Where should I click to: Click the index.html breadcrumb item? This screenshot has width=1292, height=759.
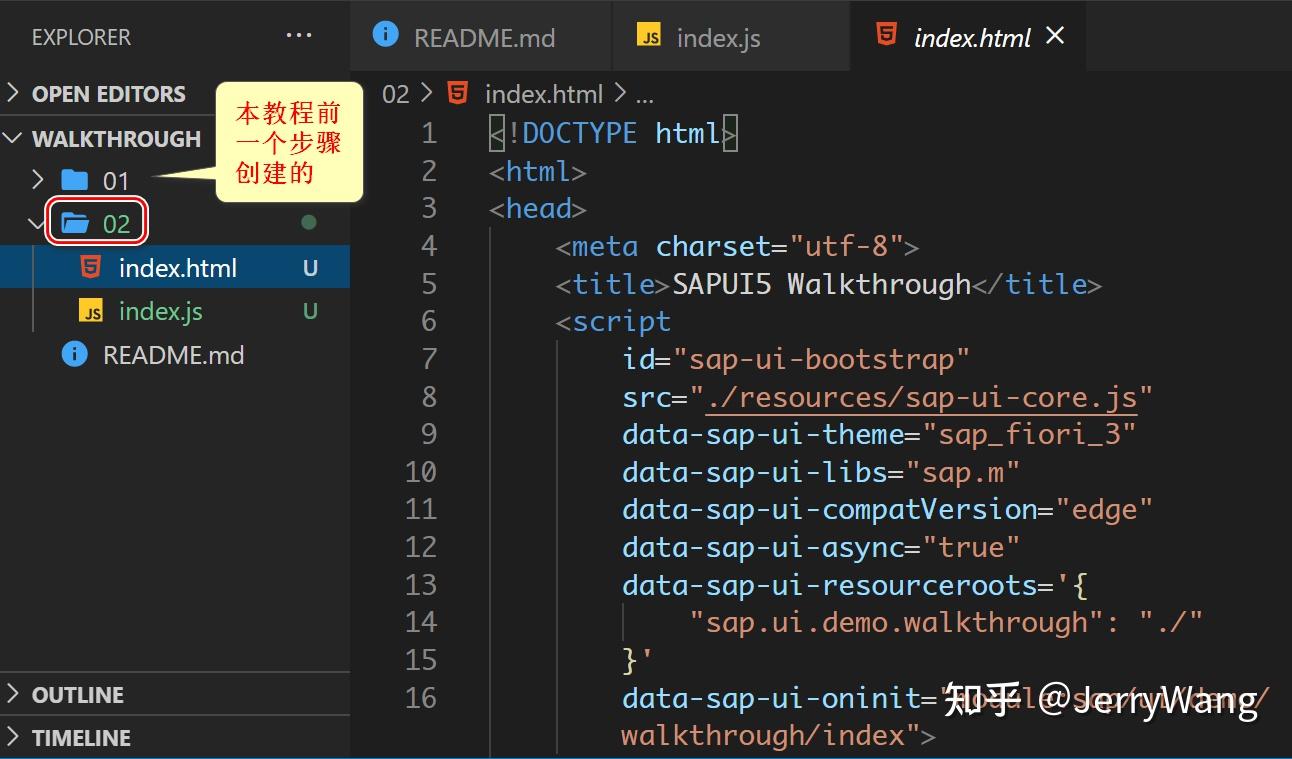point(543,93)
